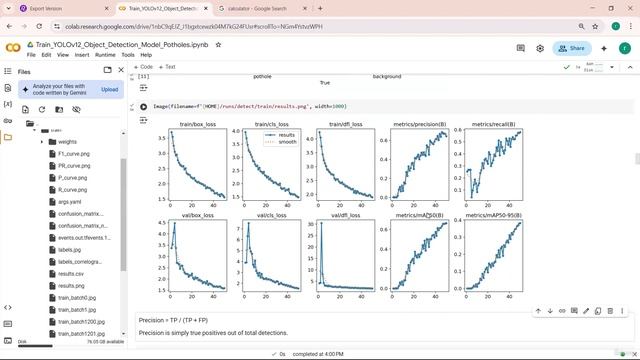The image size is (640, 360).
Task: Click the Share button
Action: click(x=572, y=48)
